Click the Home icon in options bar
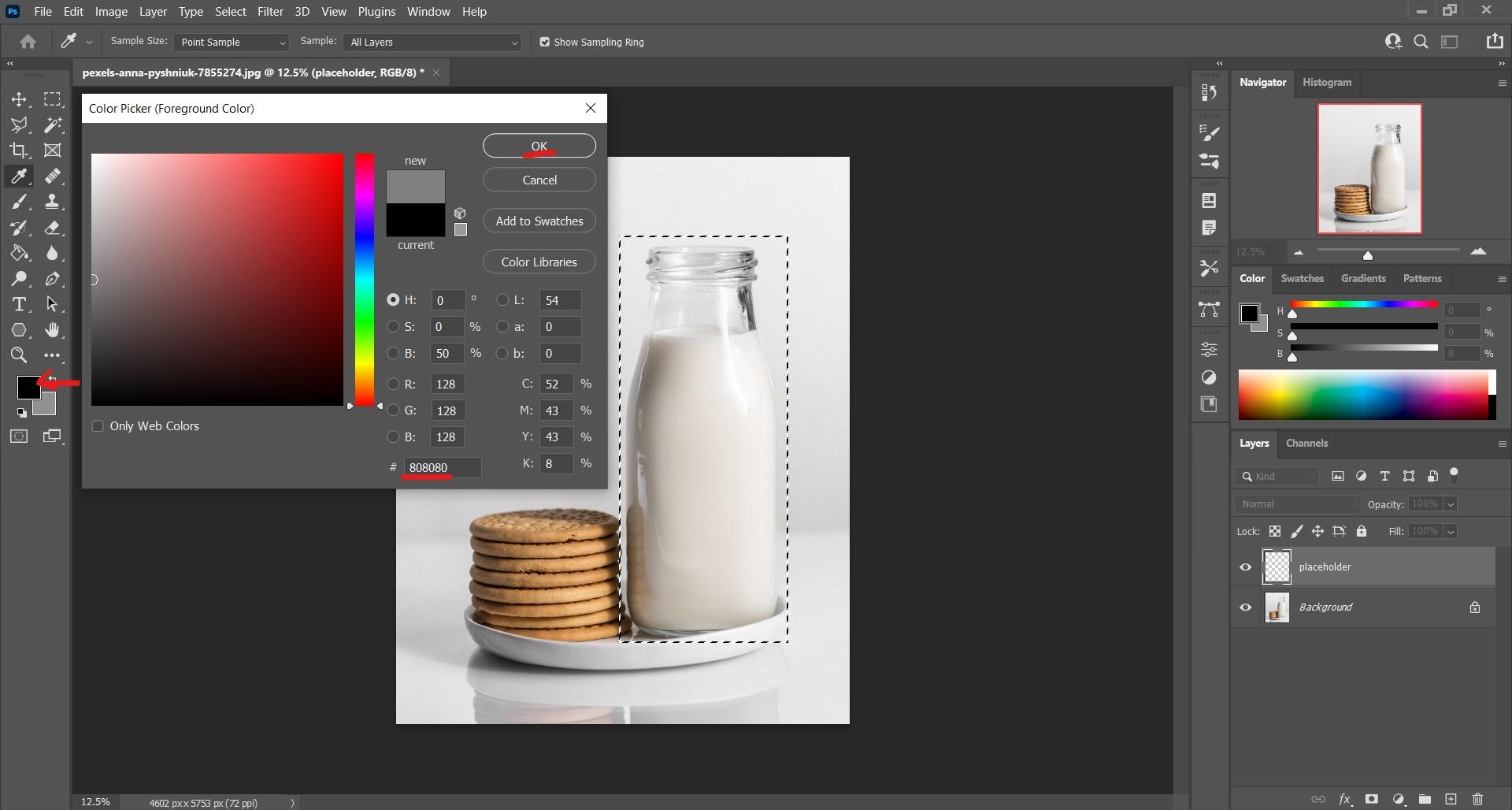 28,42
